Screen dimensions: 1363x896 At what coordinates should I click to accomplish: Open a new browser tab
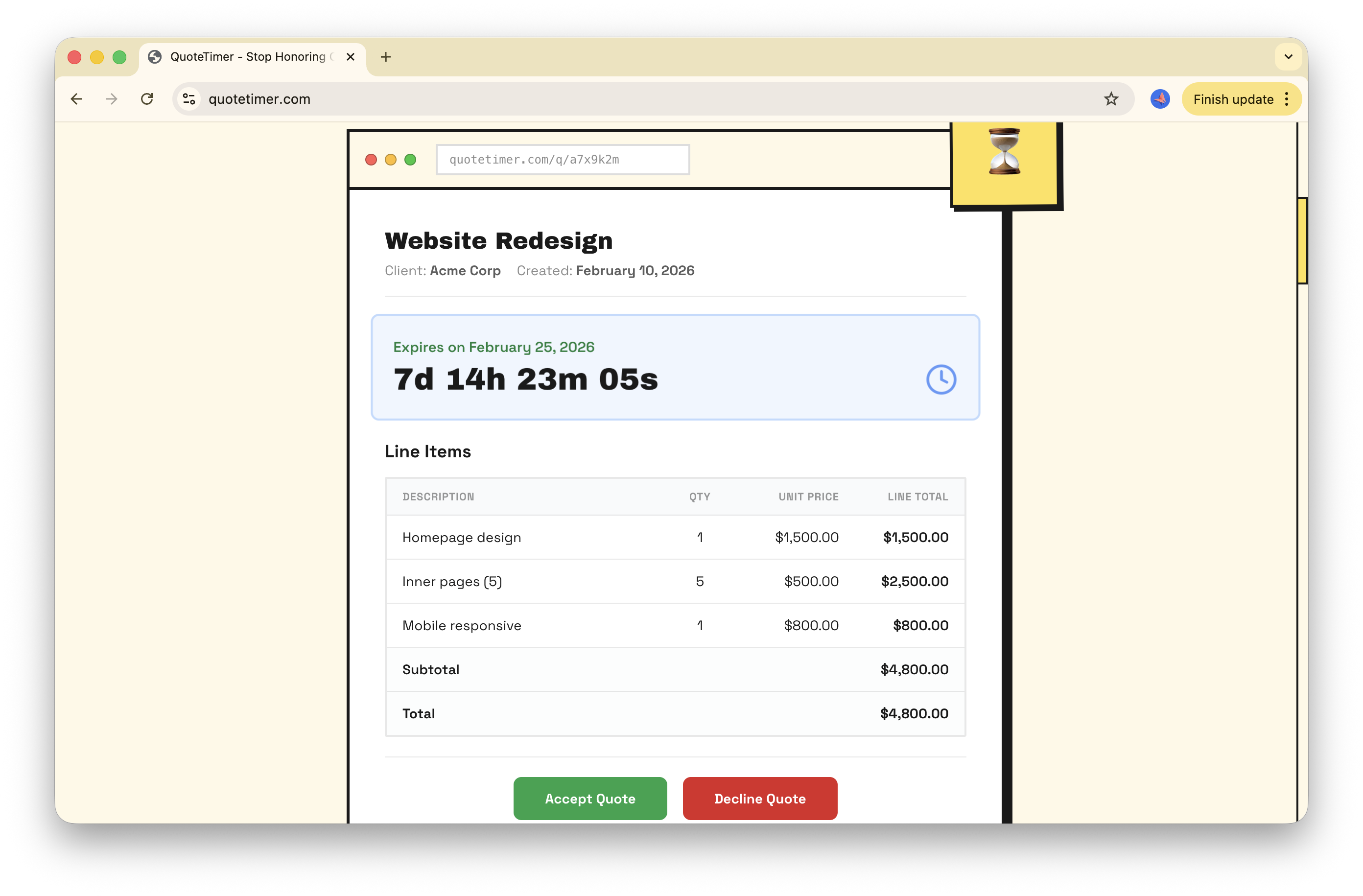(x=385, y=57)
